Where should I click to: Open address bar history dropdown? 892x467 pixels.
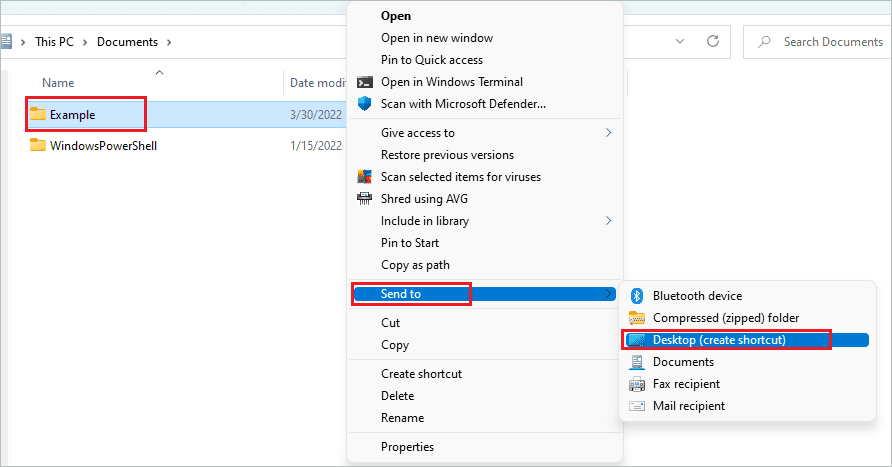point(680,41)
